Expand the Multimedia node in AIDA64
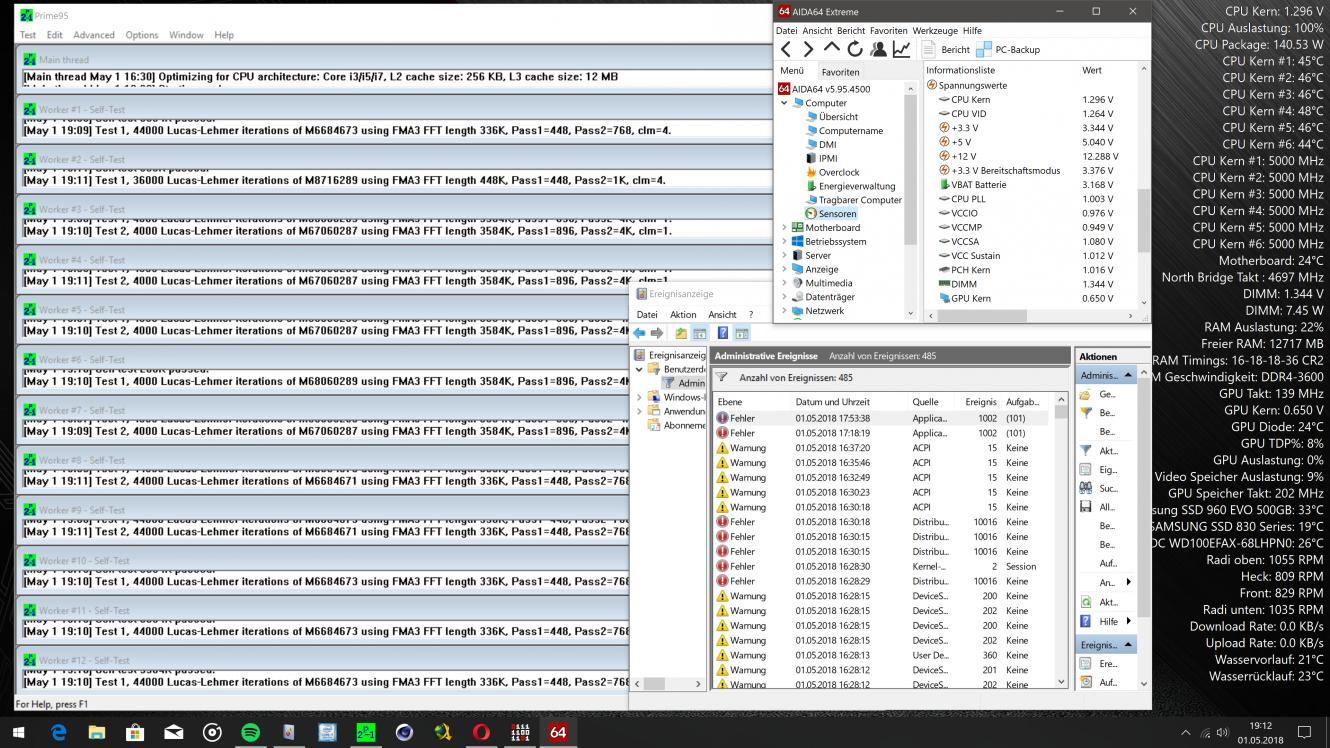1330x748 pixels. pos(784,283)
